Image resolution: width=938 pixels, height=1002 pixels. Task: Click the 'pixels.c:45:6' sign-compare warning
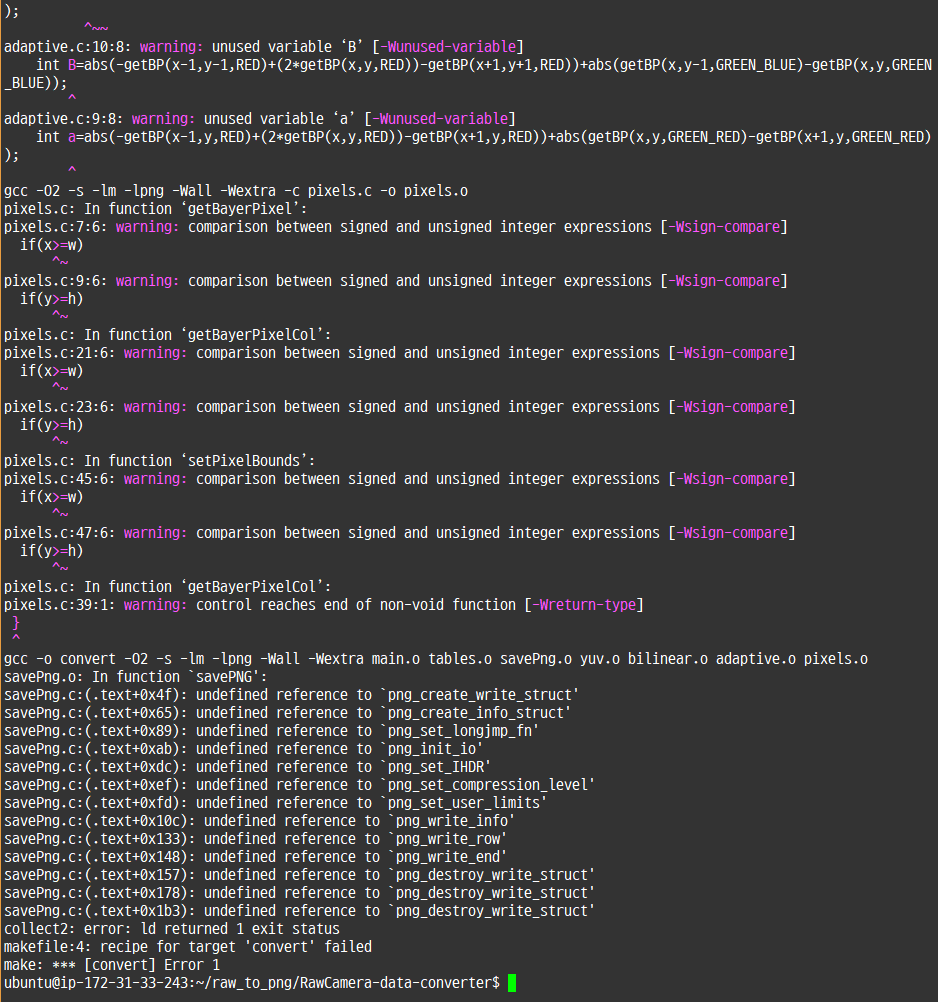click(399, 479)
